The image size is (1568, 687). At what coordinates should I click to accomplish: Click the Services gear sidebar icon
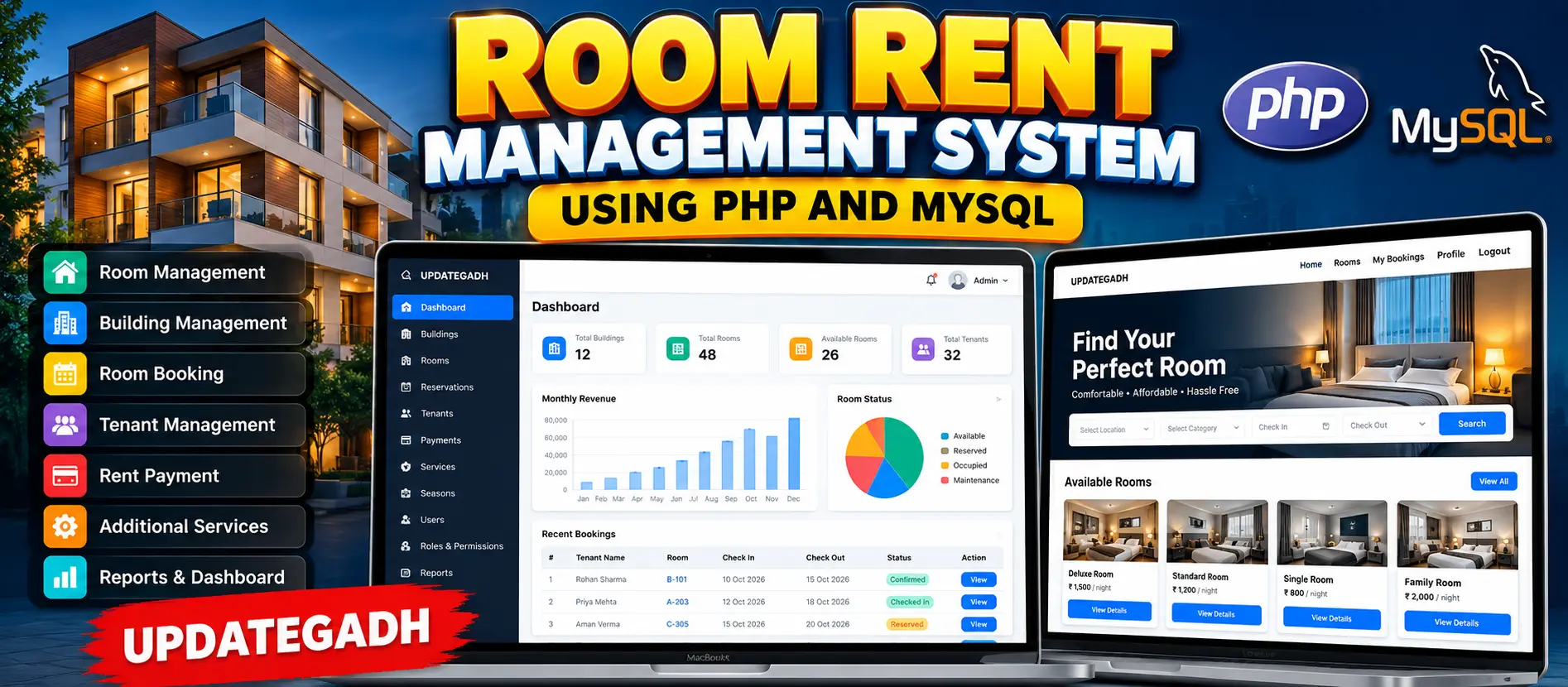tap(406, 467)
